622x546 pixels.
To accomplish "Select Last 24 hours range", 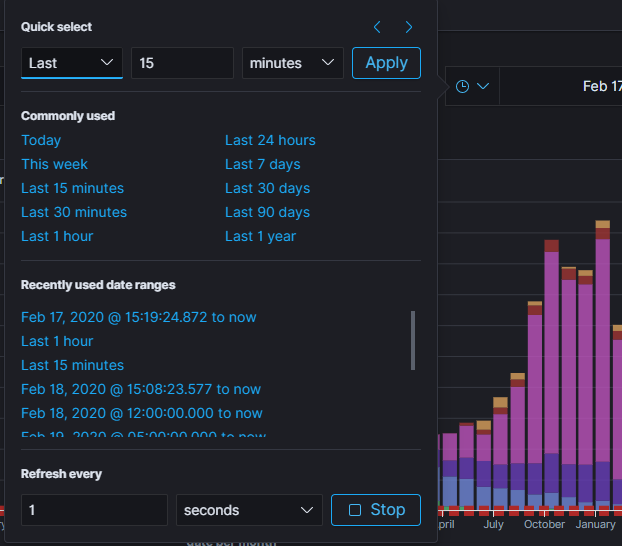I will click(x=270, y=140).
